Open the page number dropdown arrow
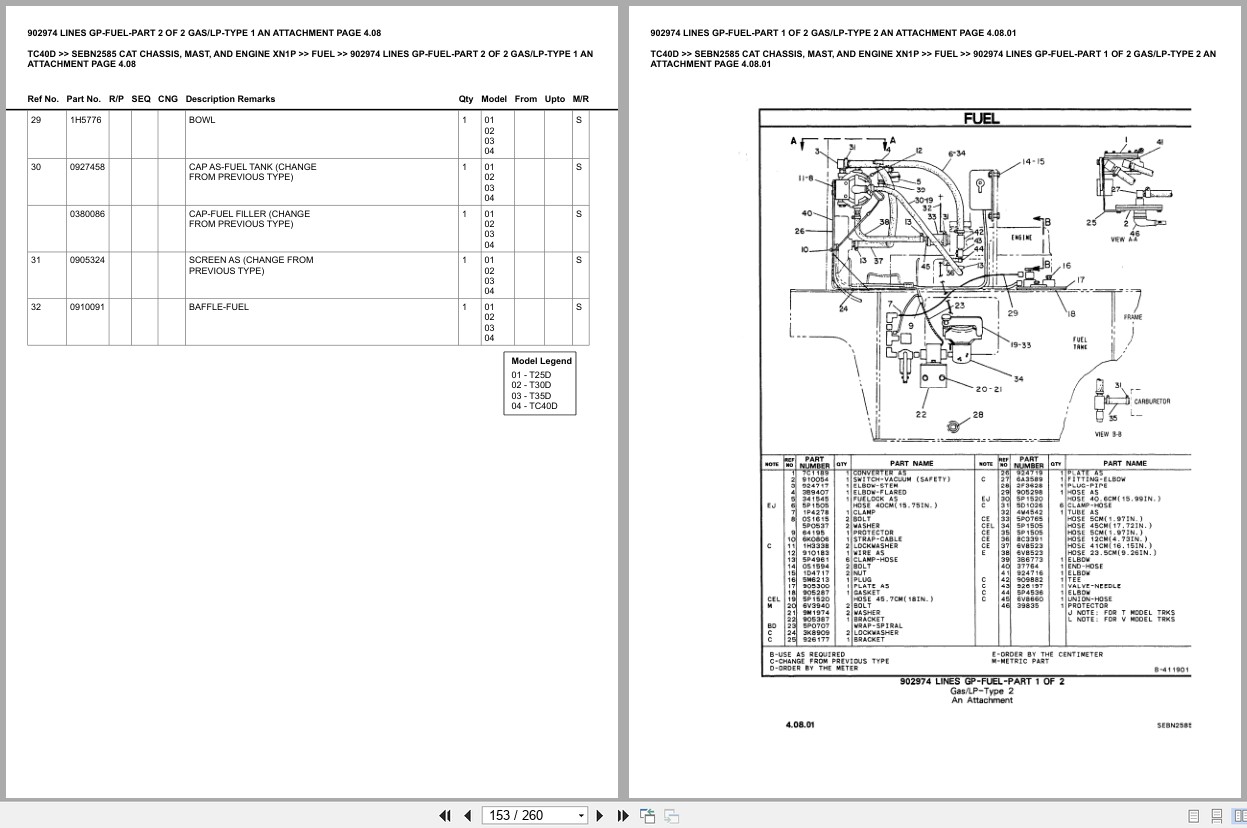 click(x=582, y=816)
